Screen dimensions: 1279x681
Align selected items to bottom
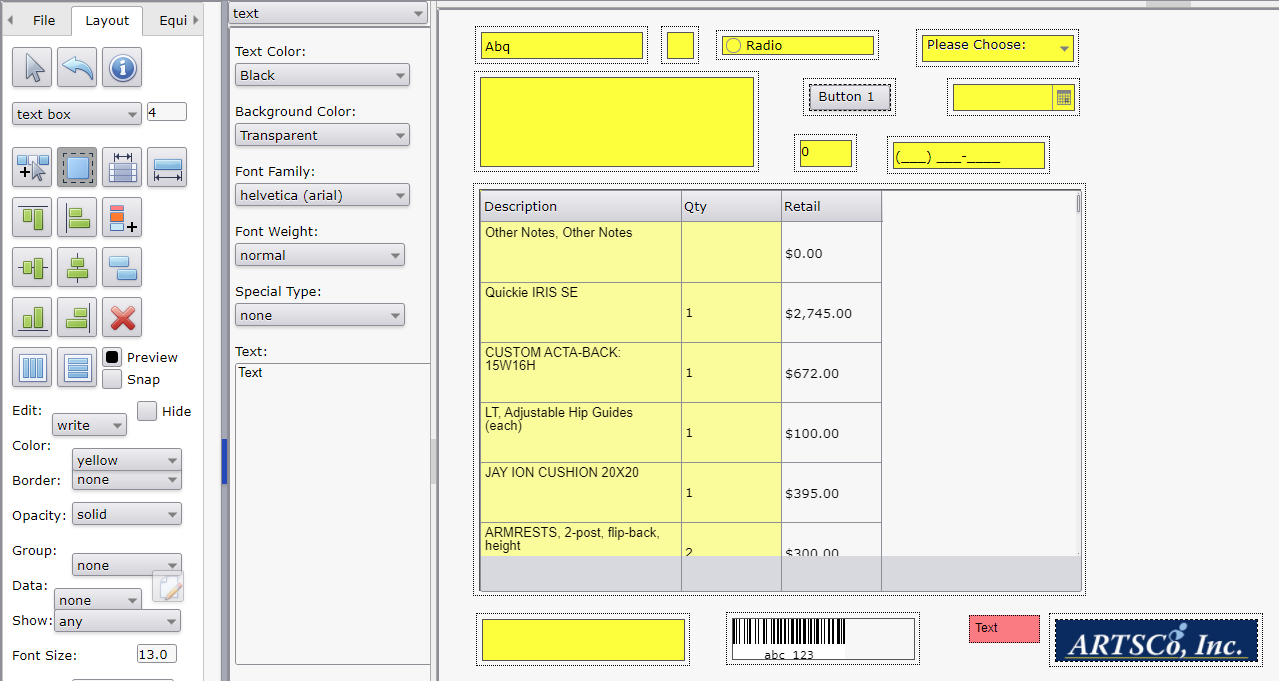coord(32,317)
